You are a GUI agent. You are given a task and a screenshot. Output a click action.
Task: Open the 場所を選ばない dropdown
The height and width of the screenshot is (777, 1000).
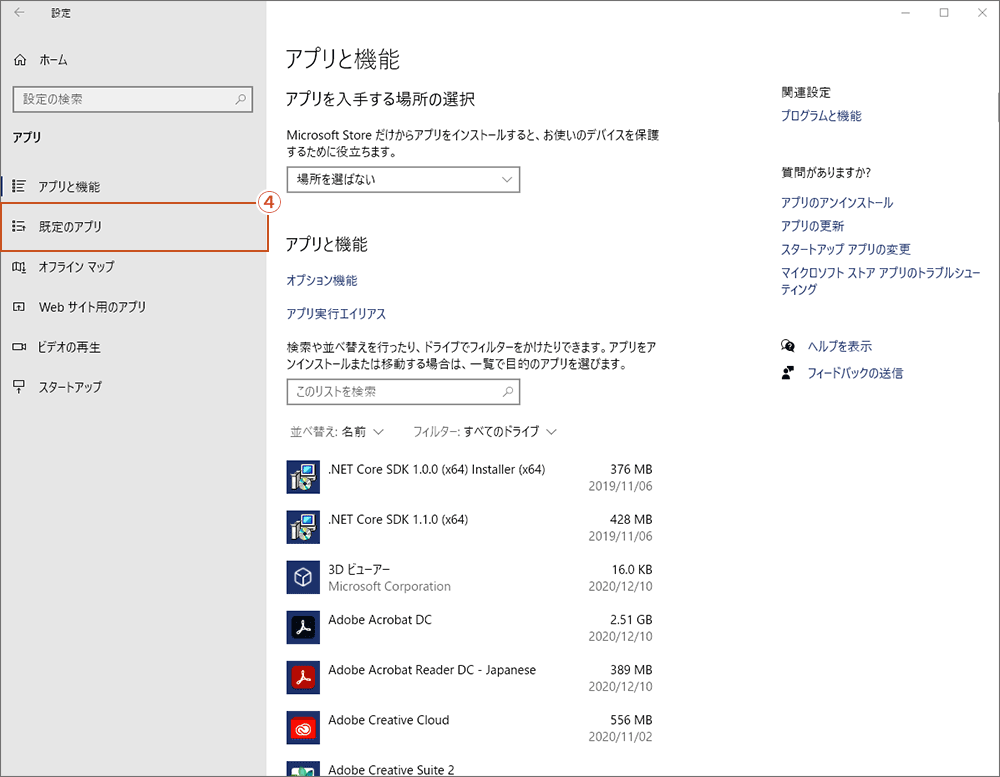(403, 179)
